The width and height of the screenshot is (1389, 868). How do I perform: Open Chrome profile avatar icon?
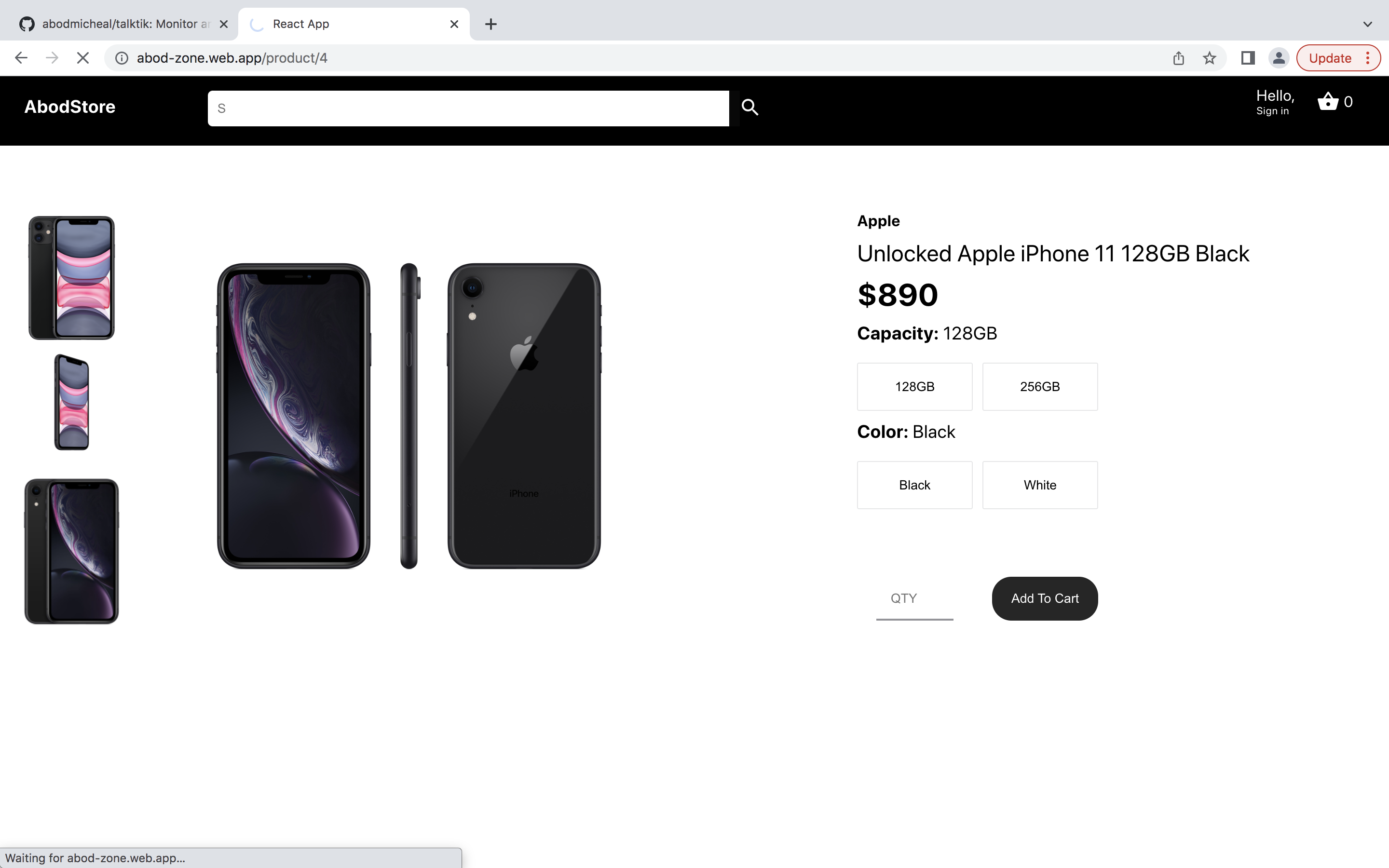pos(1279,58)
